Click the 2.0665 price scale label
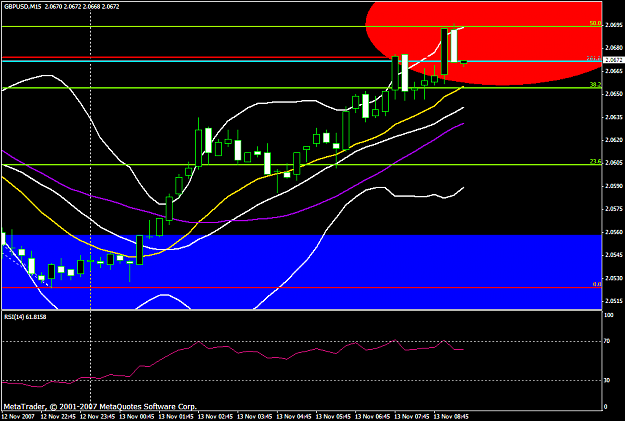This screenshot has width=625, height=421. coord(613,71)
